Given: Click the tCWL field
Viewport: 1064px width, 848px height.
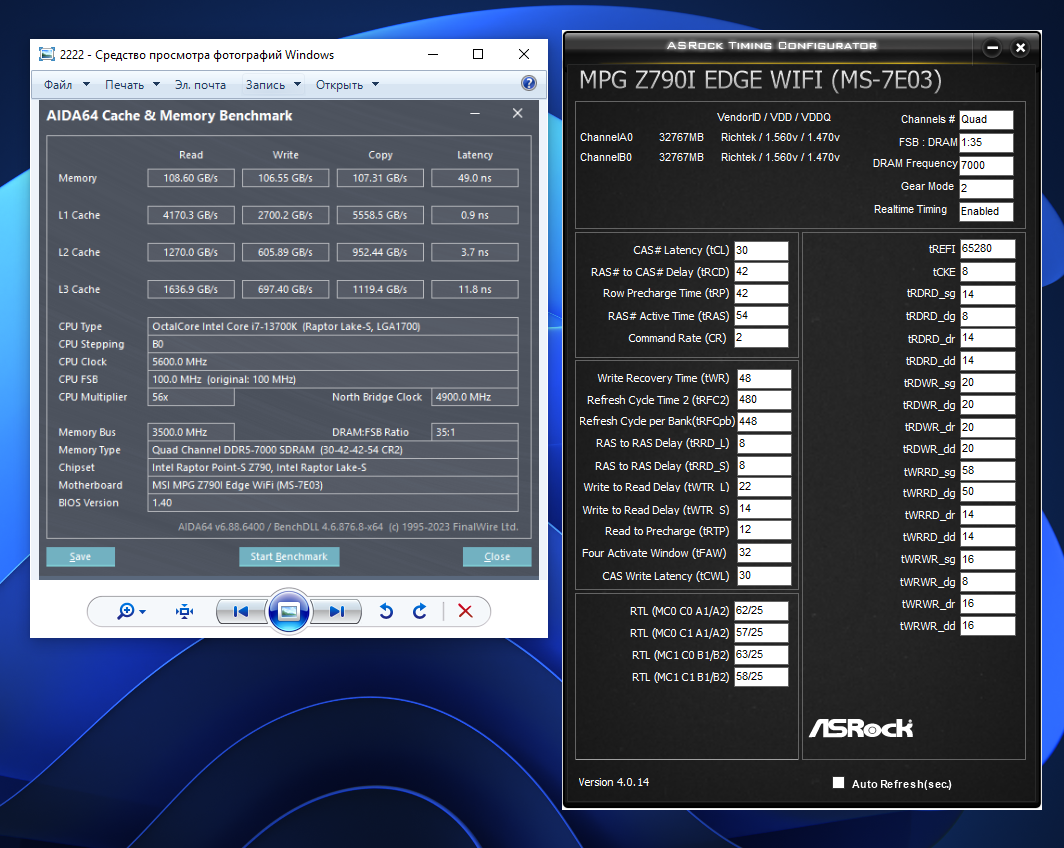Looking at the screenshot, I should click(764, 576).
